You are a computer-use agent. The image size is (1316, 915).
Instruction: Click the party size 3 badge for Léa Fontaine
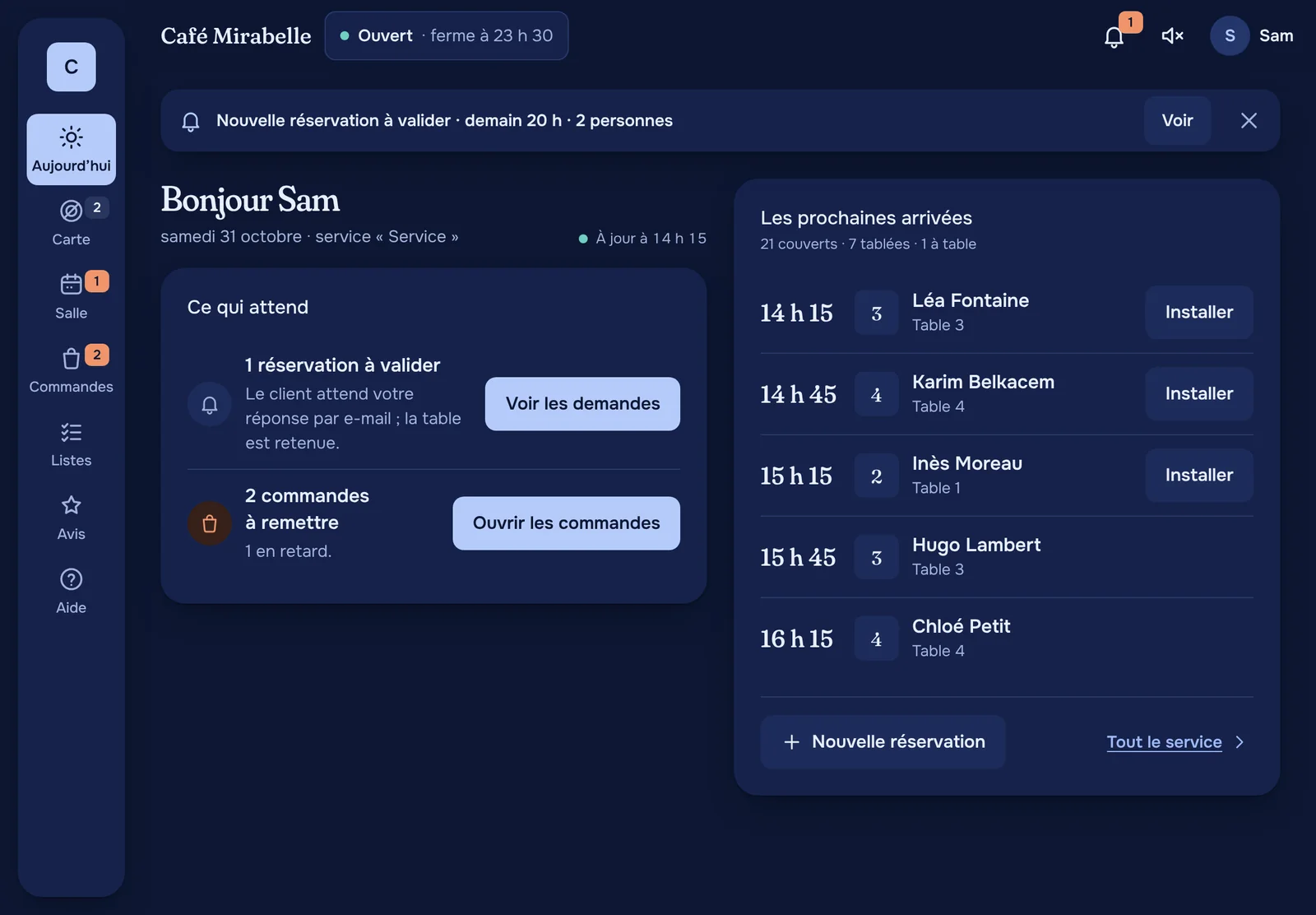pyautogui.click(x=876, y=313)
